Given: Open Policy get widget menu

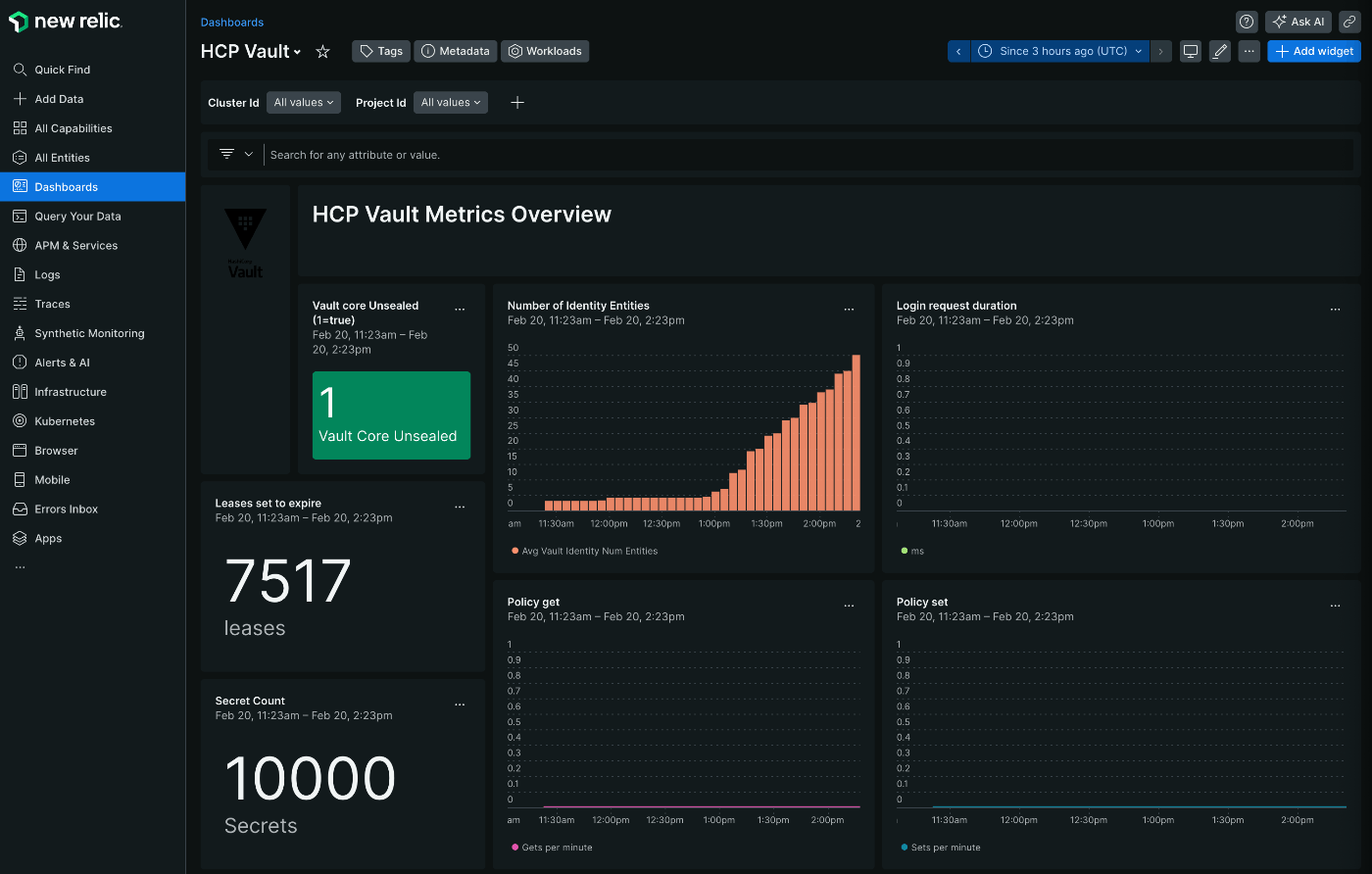Looking at the screenshot, I should click(849, 607).
